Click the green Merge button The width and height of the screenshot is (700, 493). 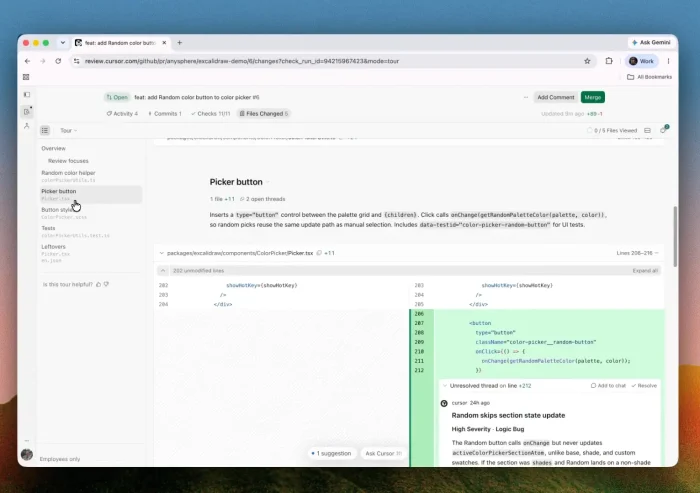(x=592, y=97)
